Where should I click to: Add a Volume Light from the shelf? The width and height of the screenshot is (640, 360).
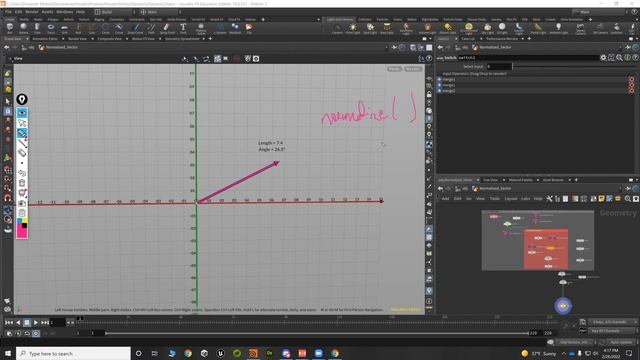click(427, 28)
